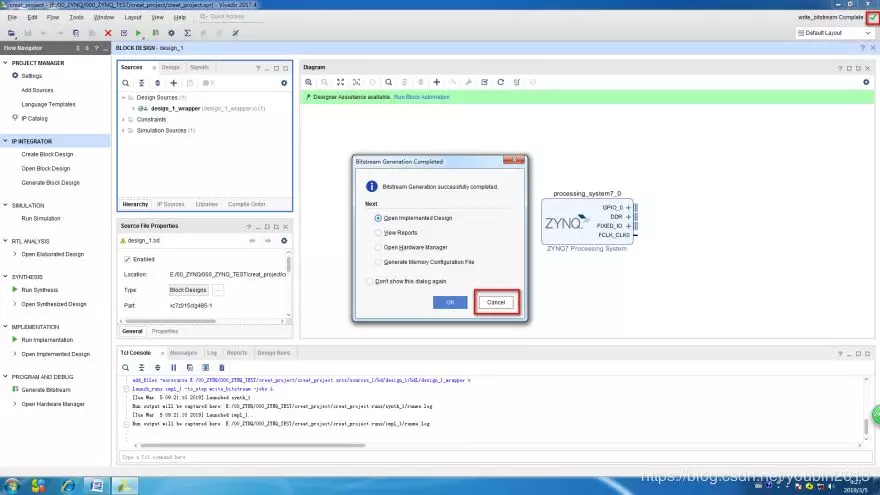Select Open Hardware Manager radio option
Screen dimensions: 880x495
pyautogui.click(x=378, y=247)
